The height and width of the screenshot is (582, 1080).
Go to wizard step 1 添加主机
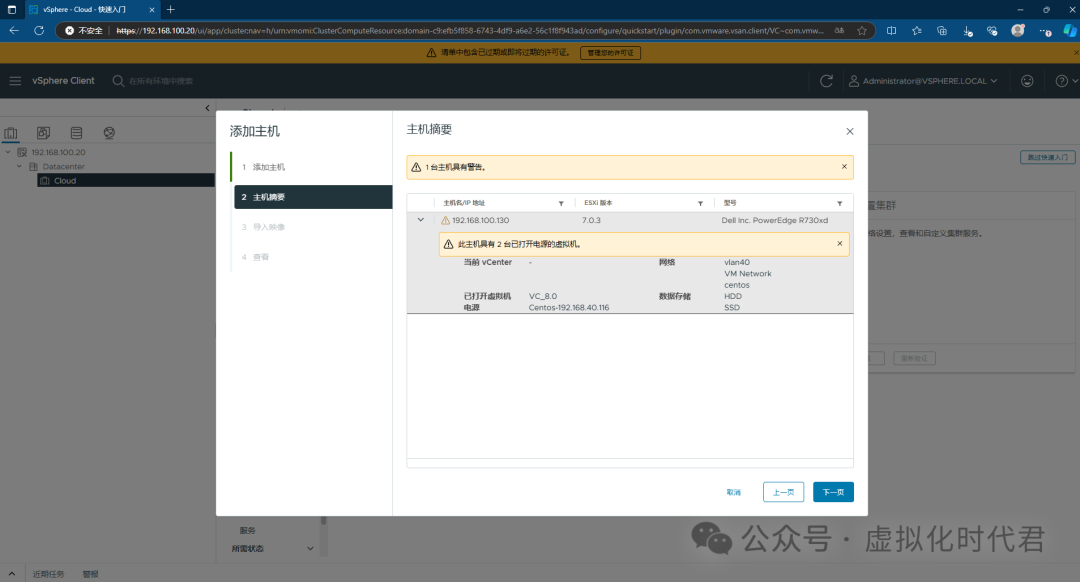[x=311, y=167]
